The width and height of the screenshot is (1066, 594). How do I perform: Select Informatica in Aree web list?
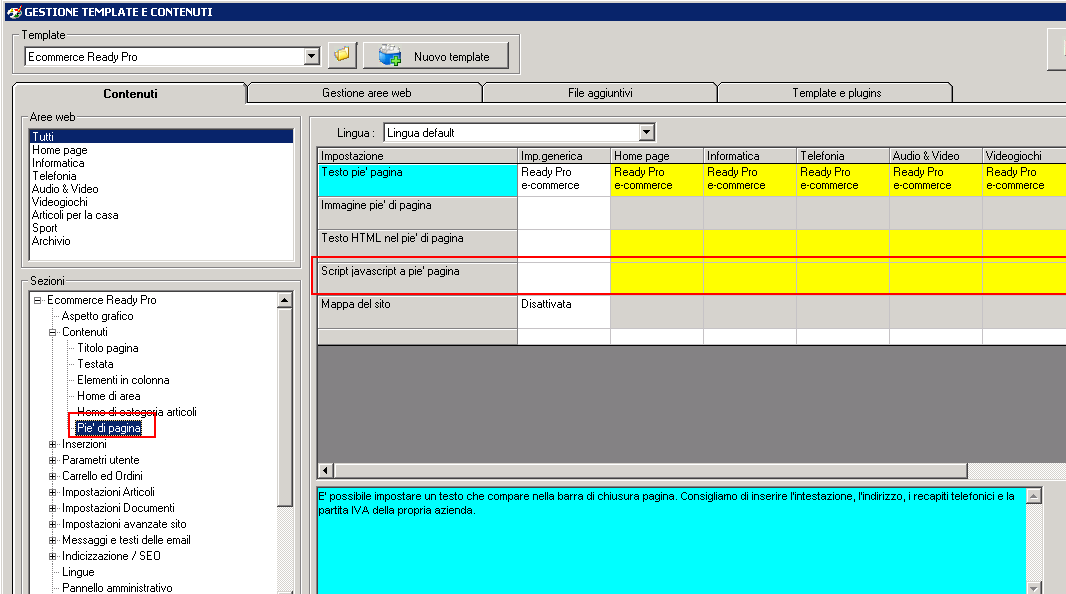pyautogui.click(x=58, y=162)
